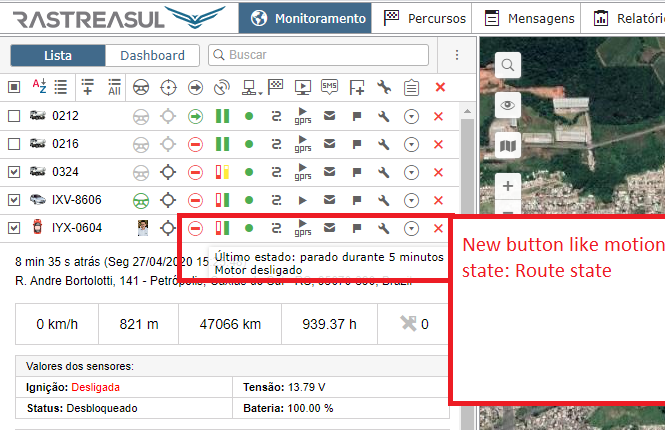Screen dimensions: 665x430
Task: Click the zoom in plus button on map
Action: click(x=509, y=186)
